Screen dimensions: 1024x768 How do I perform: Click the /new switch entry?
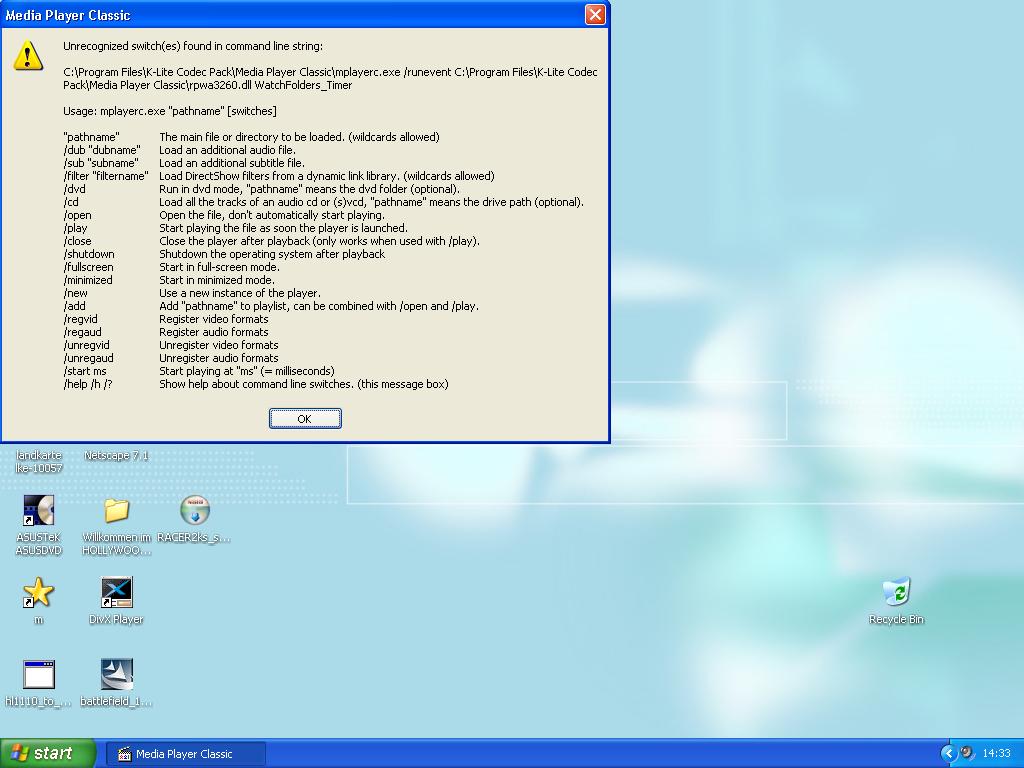coord(76,293)
